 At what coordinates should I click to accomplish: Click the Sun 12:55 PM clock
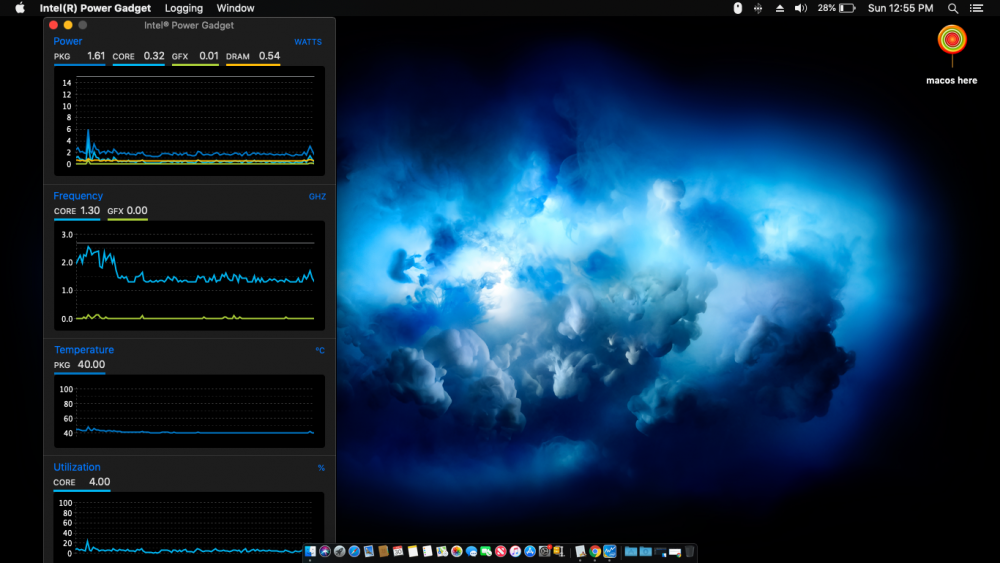(x=901, y=8)
